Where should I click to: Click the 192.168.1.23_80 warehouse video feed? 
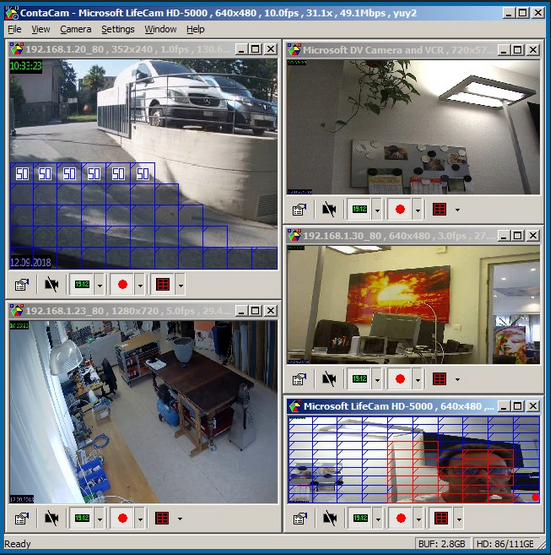tap(144, 412)
